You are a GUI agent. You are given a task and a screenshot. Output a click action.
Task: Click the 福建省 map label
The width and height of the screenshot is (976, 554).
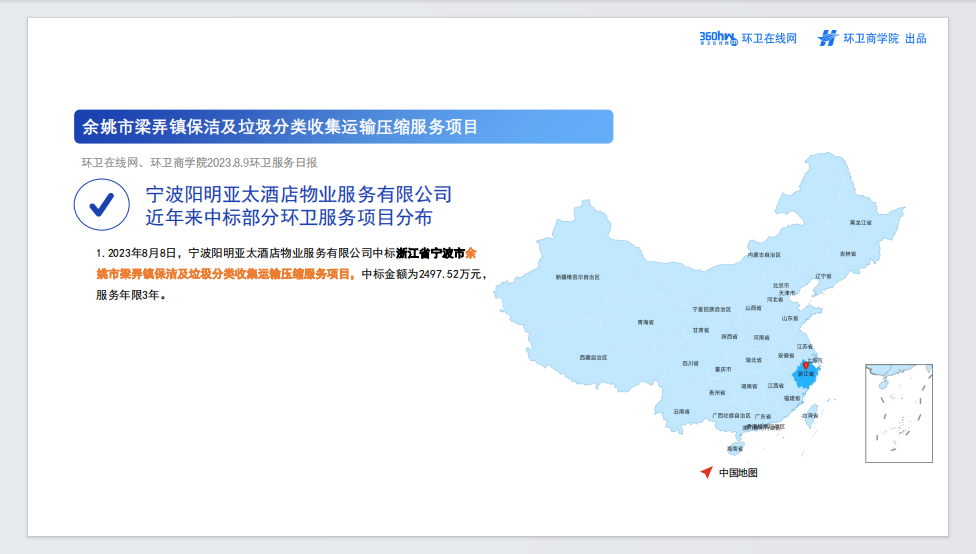792,398
